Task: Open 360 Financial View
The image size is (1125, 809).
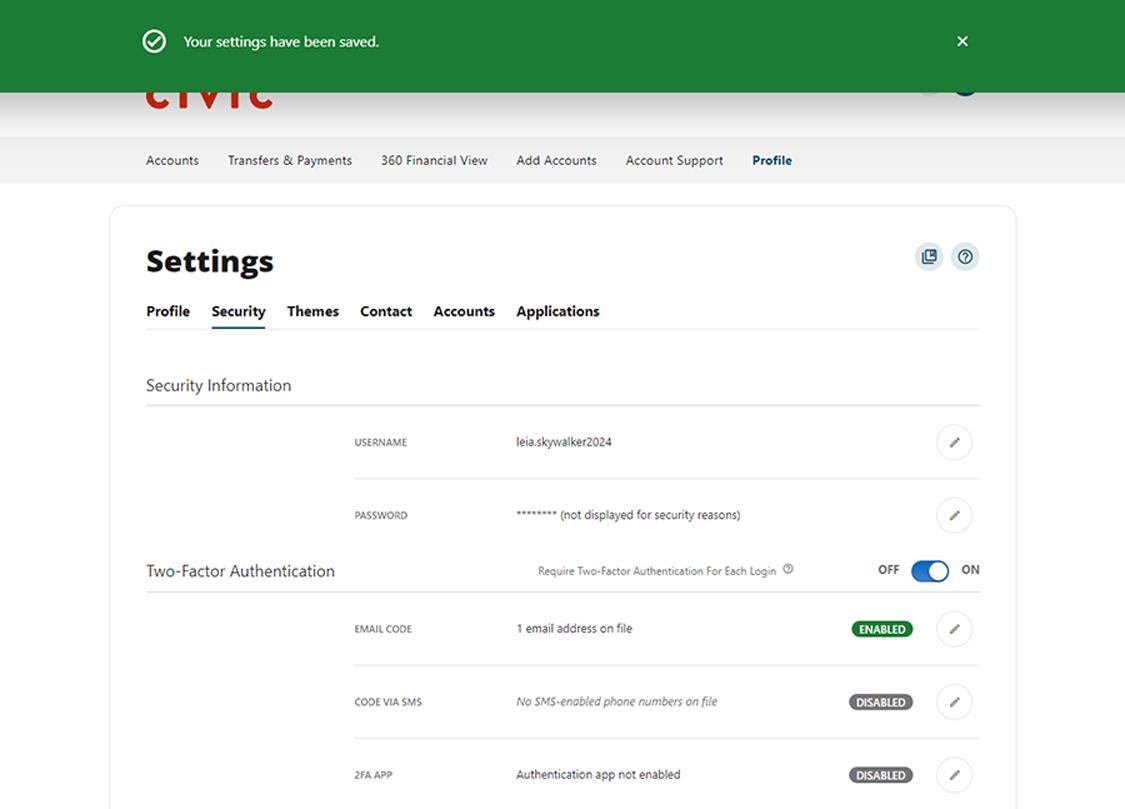Action: 434,161
